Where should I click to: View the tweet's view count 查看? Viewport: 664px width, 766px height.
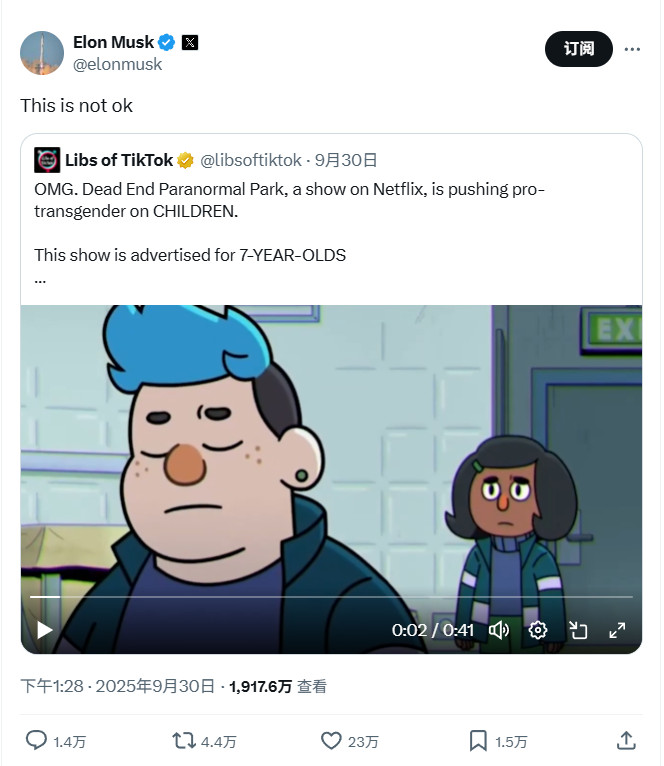(278, 686)
